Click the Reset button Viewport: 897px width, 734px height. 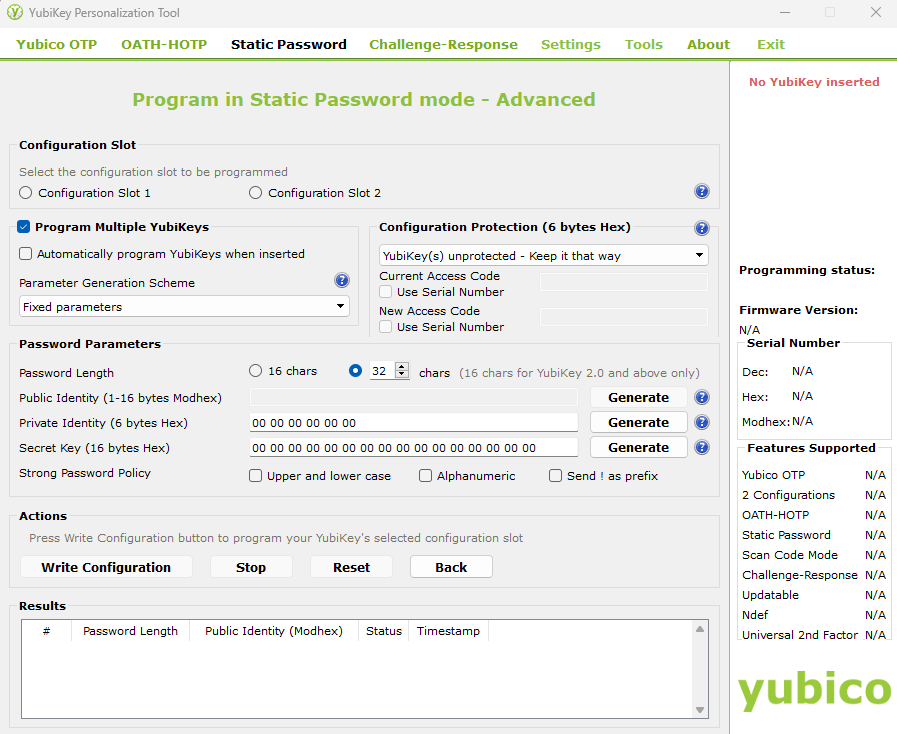pos(351,567)
